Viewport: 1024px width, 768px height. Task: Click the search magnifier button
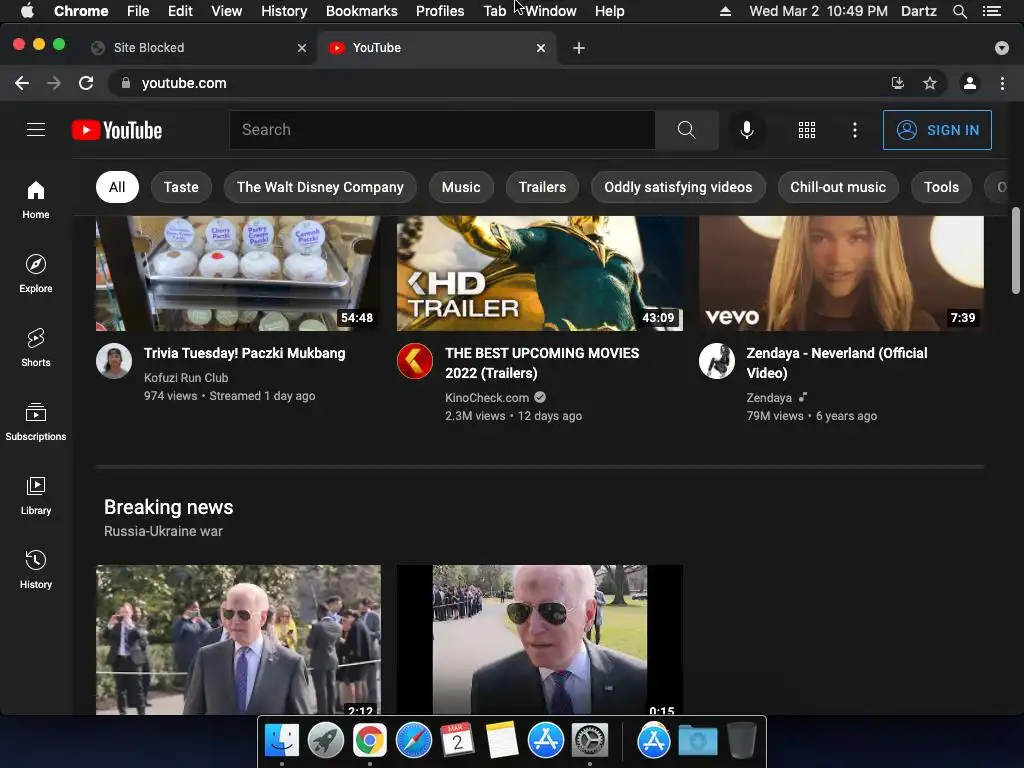(686, 130)
